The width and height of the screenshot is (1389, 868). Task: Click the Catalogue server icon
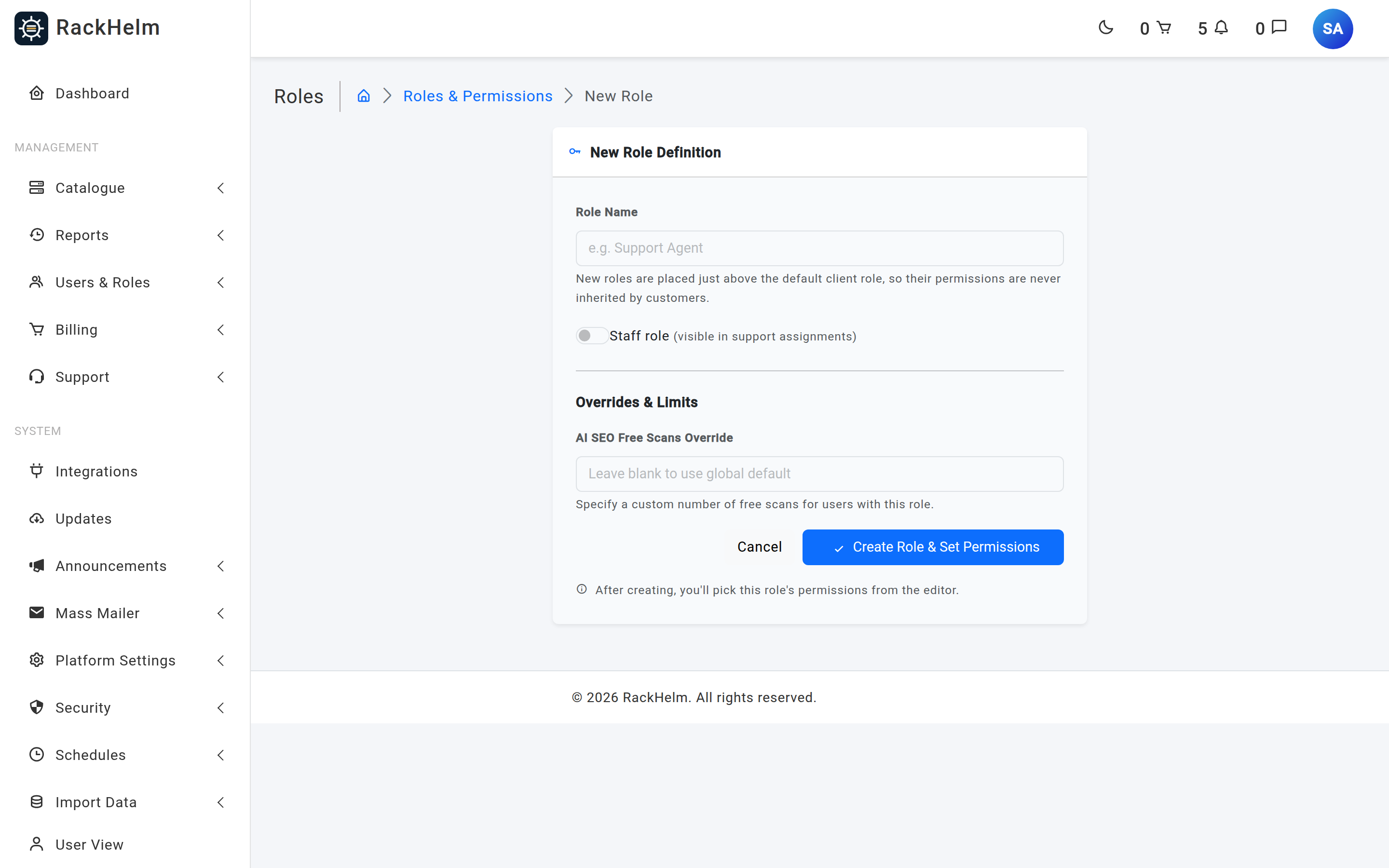click(x=37, y=188)
